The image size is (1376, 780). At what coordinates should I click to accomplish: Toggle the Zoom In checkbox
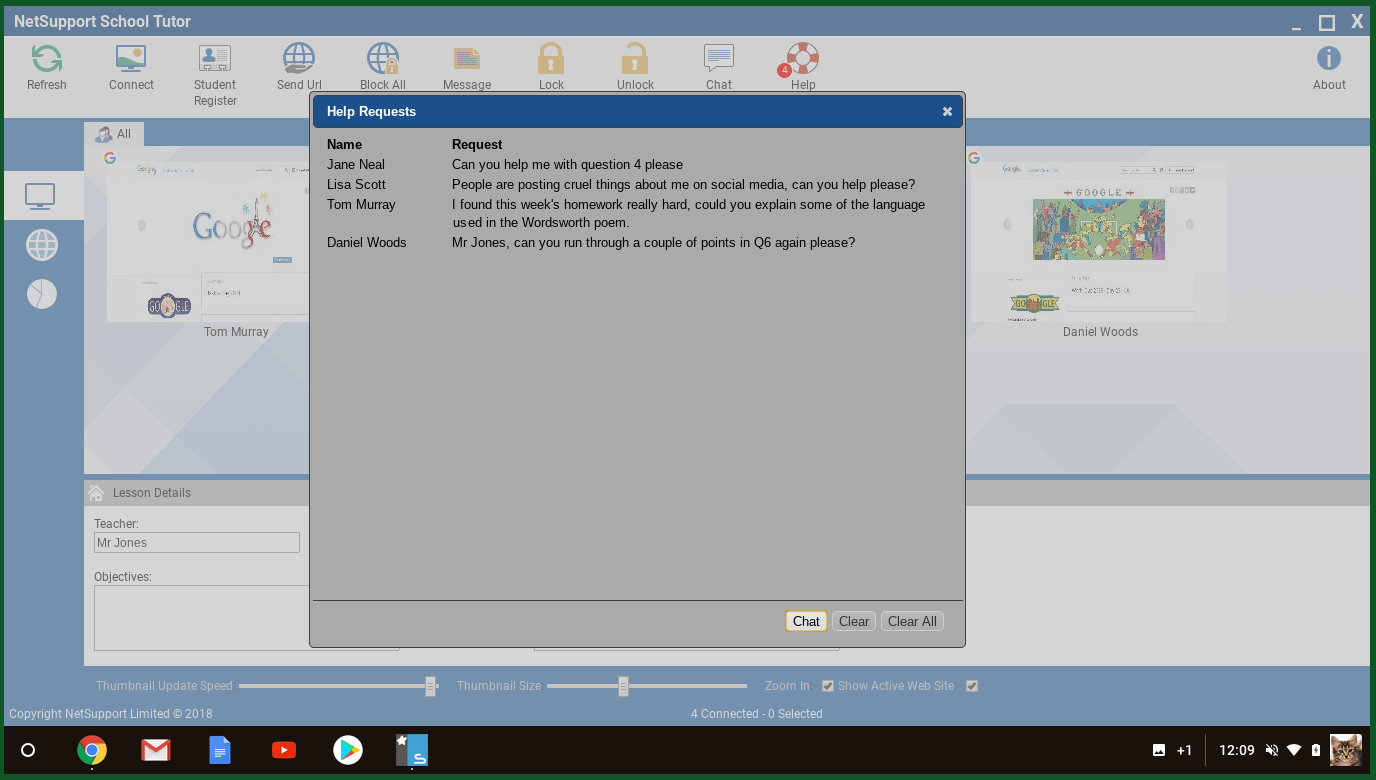coord(828,686)
